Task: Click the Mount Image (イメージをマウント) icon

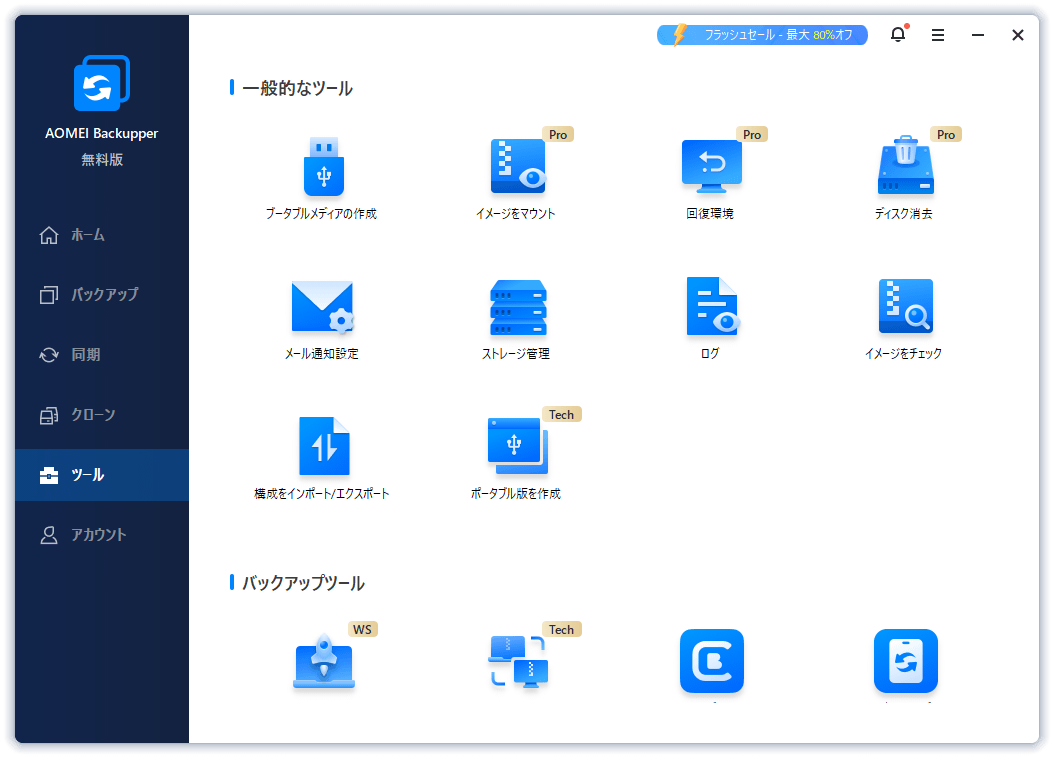Action: coord(517,168)
